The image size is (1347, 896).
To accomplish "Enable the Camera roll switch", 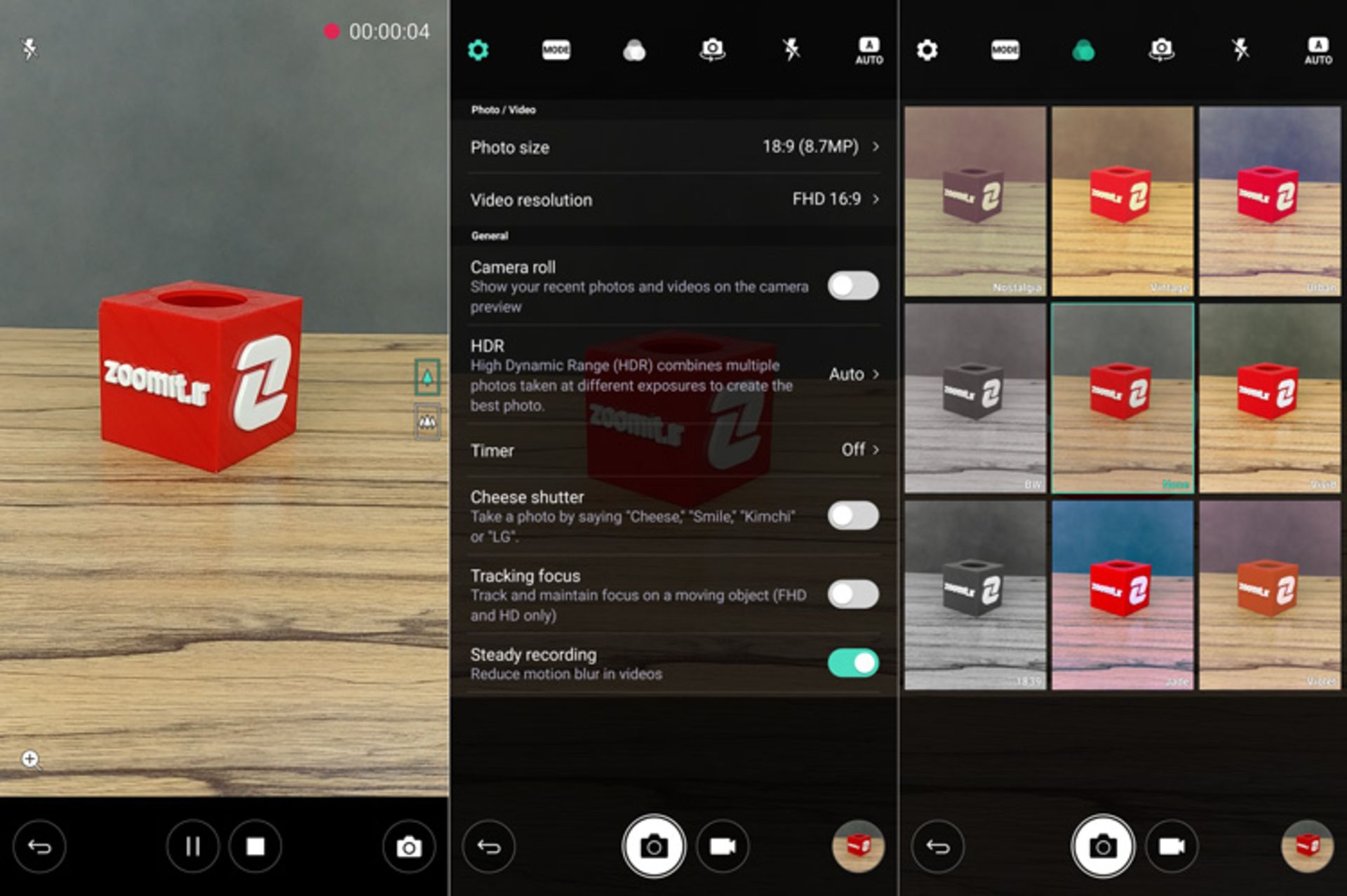I will (x=852, y=286).
